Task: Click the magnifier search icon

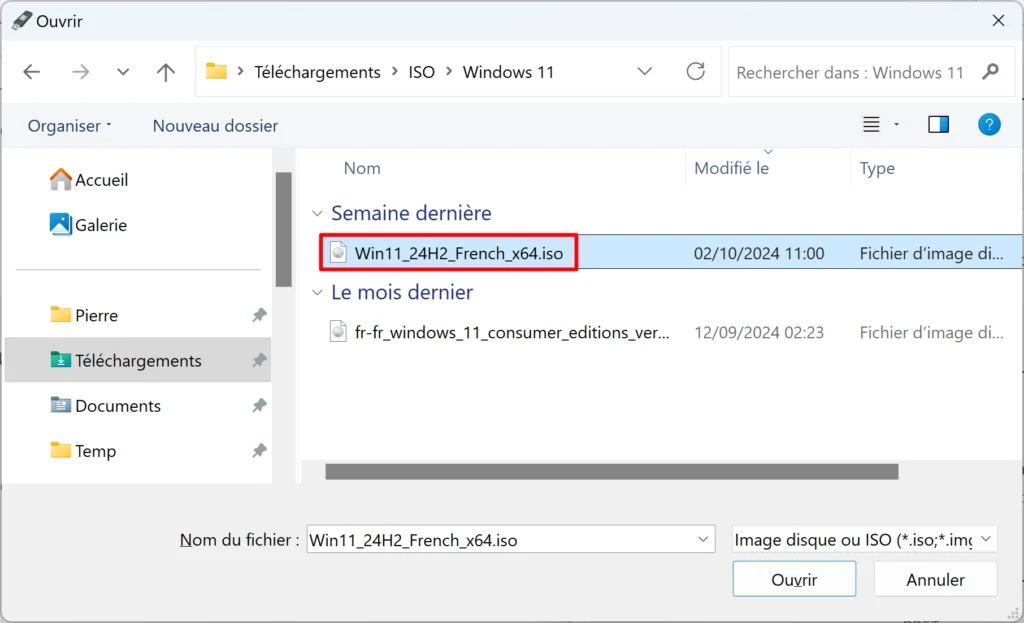Action: [x=991, y=71]
